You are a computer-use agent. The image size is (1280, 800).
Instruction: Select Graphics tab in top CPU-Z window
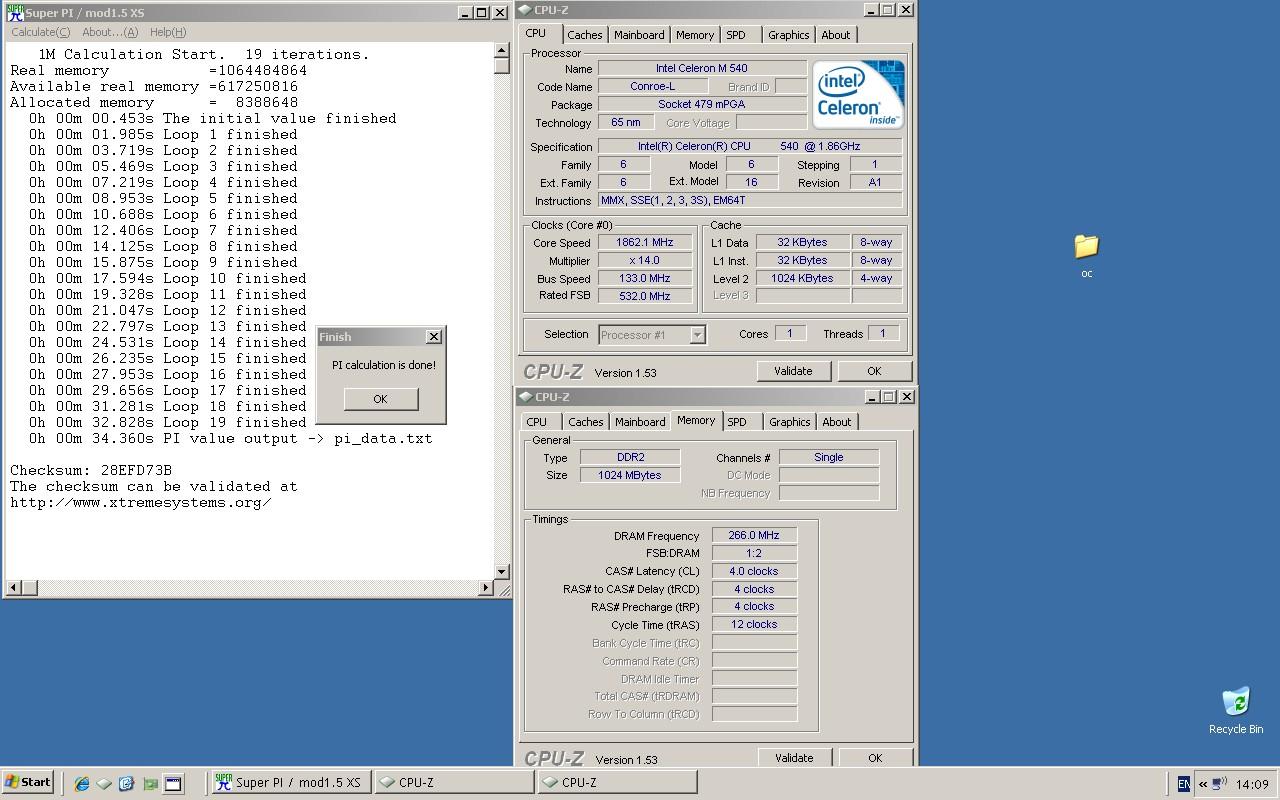coord(788,35)
